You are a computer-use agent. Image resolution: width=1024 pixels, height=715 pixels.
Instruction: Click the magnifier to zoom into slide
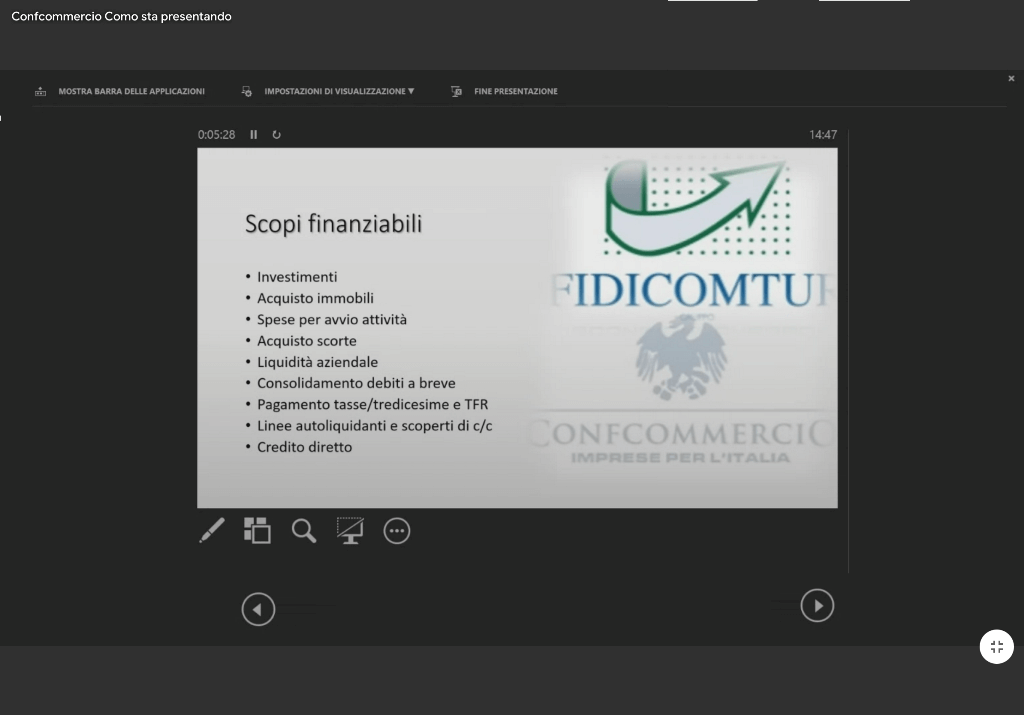(x=304, y=530)
